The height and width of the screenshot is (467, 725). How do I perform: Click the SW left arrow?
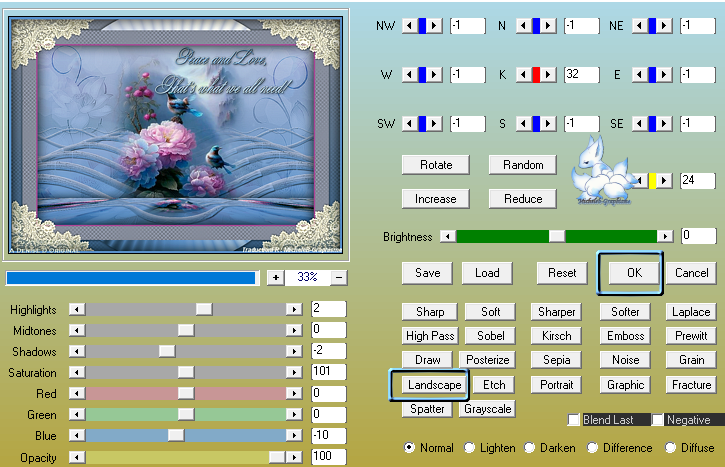[x=409, y=123]
